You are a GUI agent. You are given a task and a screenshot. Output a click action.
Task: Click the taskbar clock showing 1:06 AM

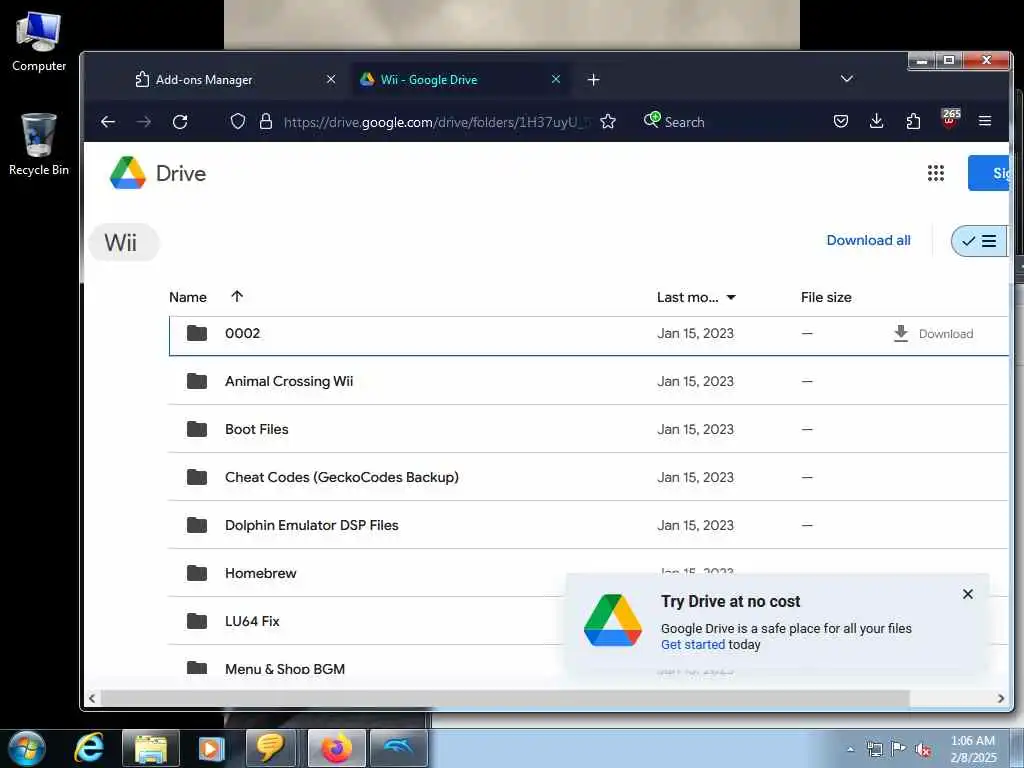(973, 749)
